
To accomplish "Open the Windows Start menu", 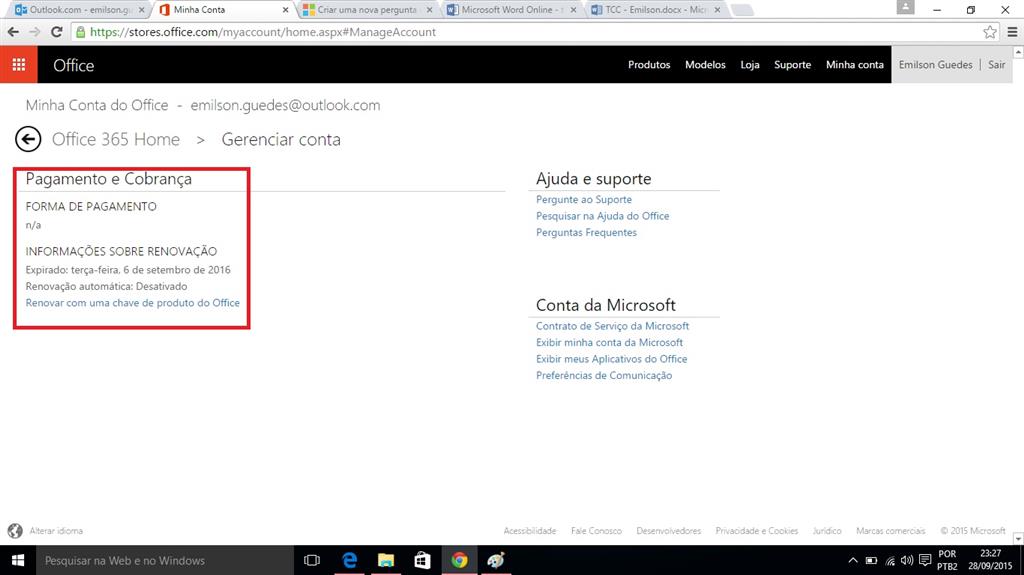I will pyautogui.click(x=18, y=560).
